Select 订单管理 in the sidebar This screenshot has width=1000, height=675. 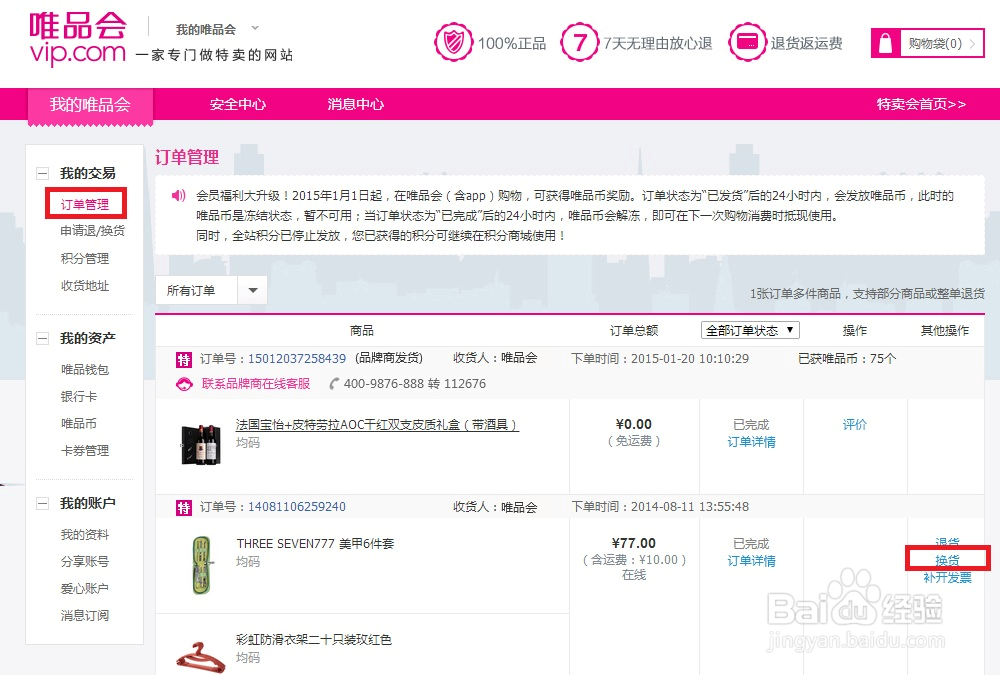(x=85, y=204)
